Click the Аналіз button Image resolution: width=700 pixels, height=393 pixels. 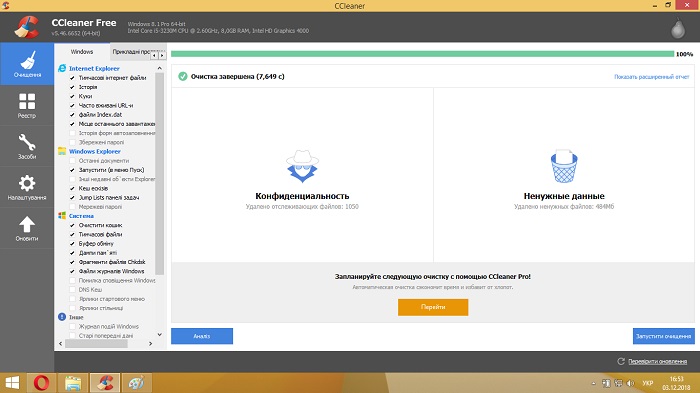(x=202, y=336)
